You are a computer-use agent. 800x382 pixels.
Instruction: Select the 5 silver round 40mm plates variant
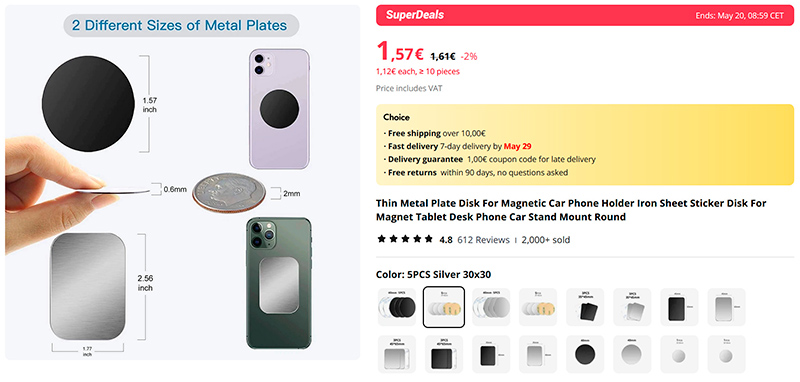pos(491,307)
